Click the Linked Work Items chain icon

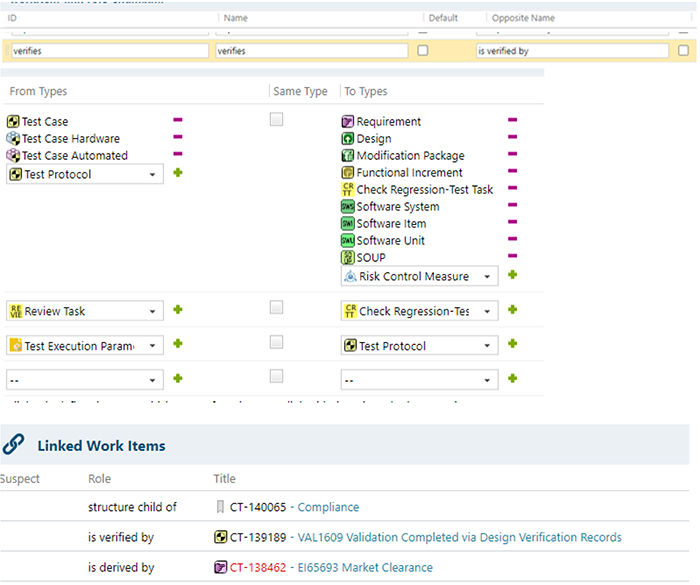14,445
